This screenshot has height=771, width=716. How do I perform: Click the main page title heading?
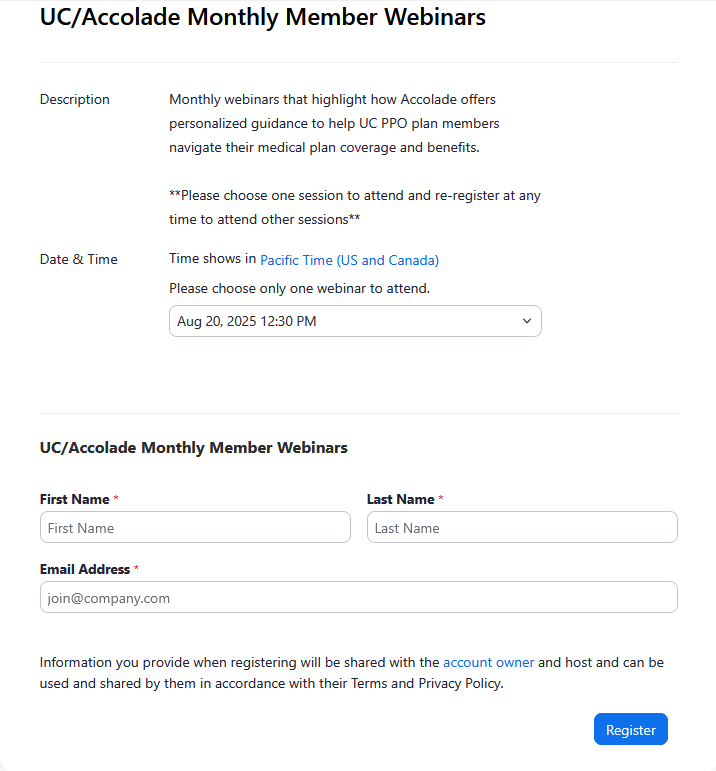point(262,17)
